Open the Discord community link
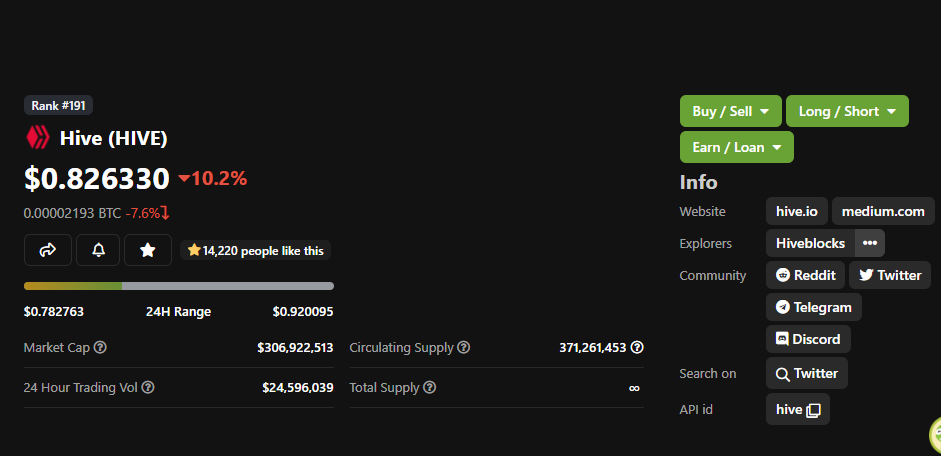The width and height of the screenshot is (941, 456). tap(808, 339)
